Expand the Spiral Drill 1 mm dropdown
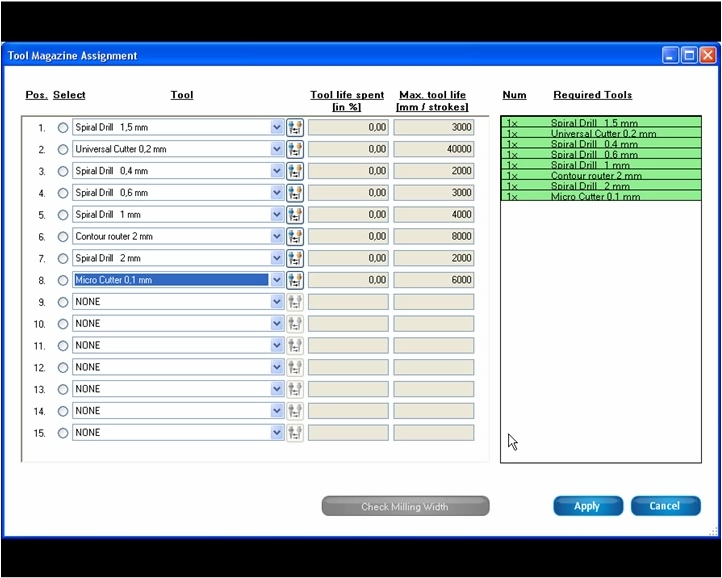 click(277, 215)
